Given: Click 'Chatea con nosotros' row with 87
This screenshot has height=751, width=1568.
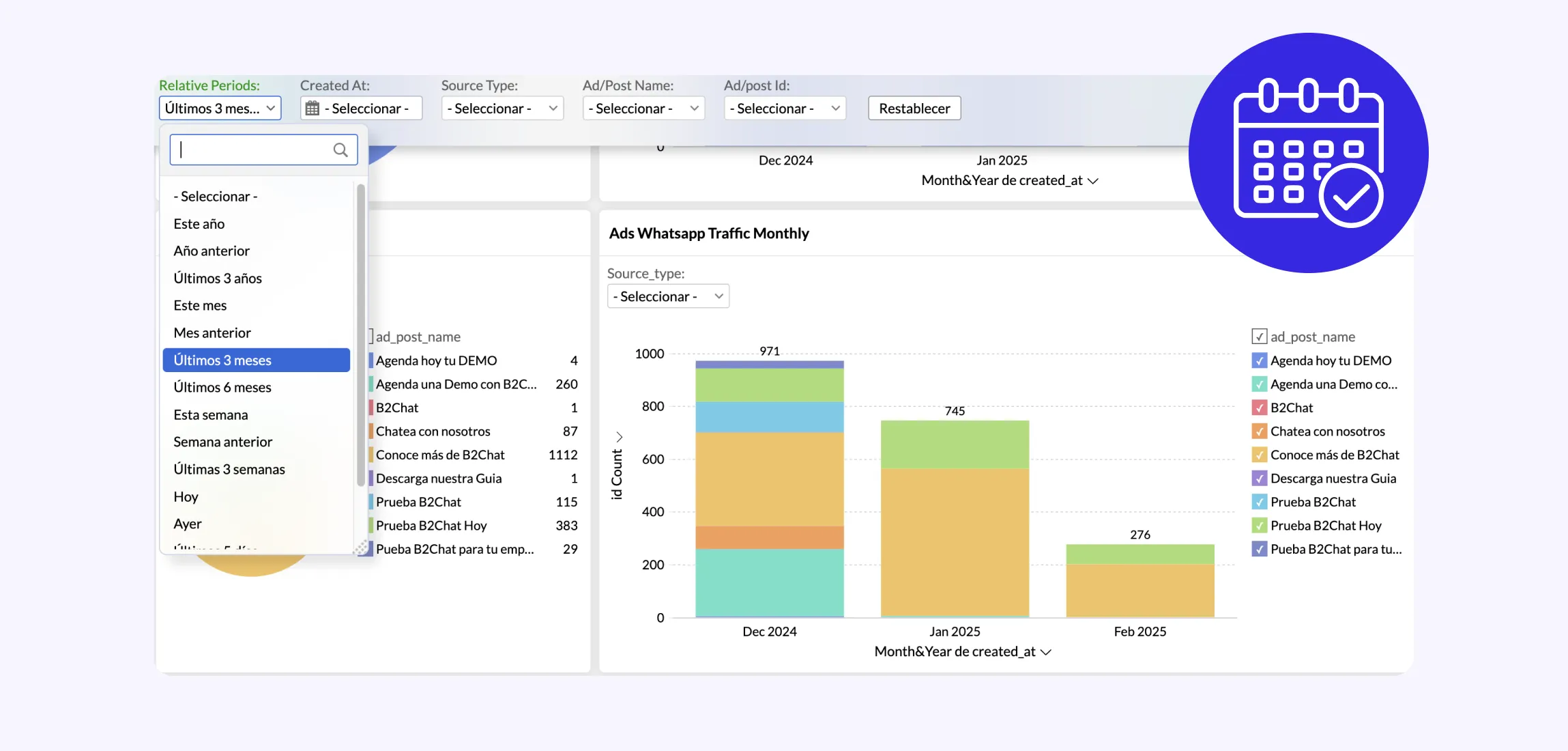Looking at the screenshot, I should tap(474, 431).
